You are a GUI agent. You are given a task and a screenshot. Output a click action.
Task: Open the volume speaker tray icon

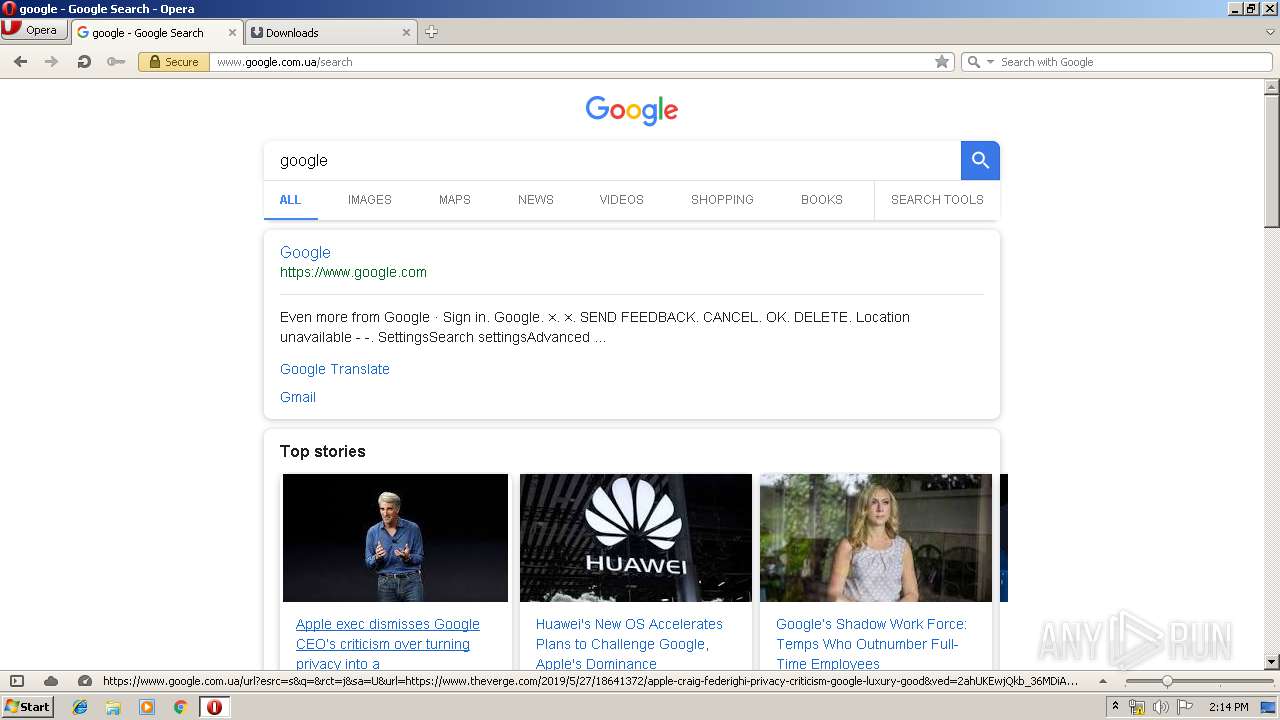1161,707
